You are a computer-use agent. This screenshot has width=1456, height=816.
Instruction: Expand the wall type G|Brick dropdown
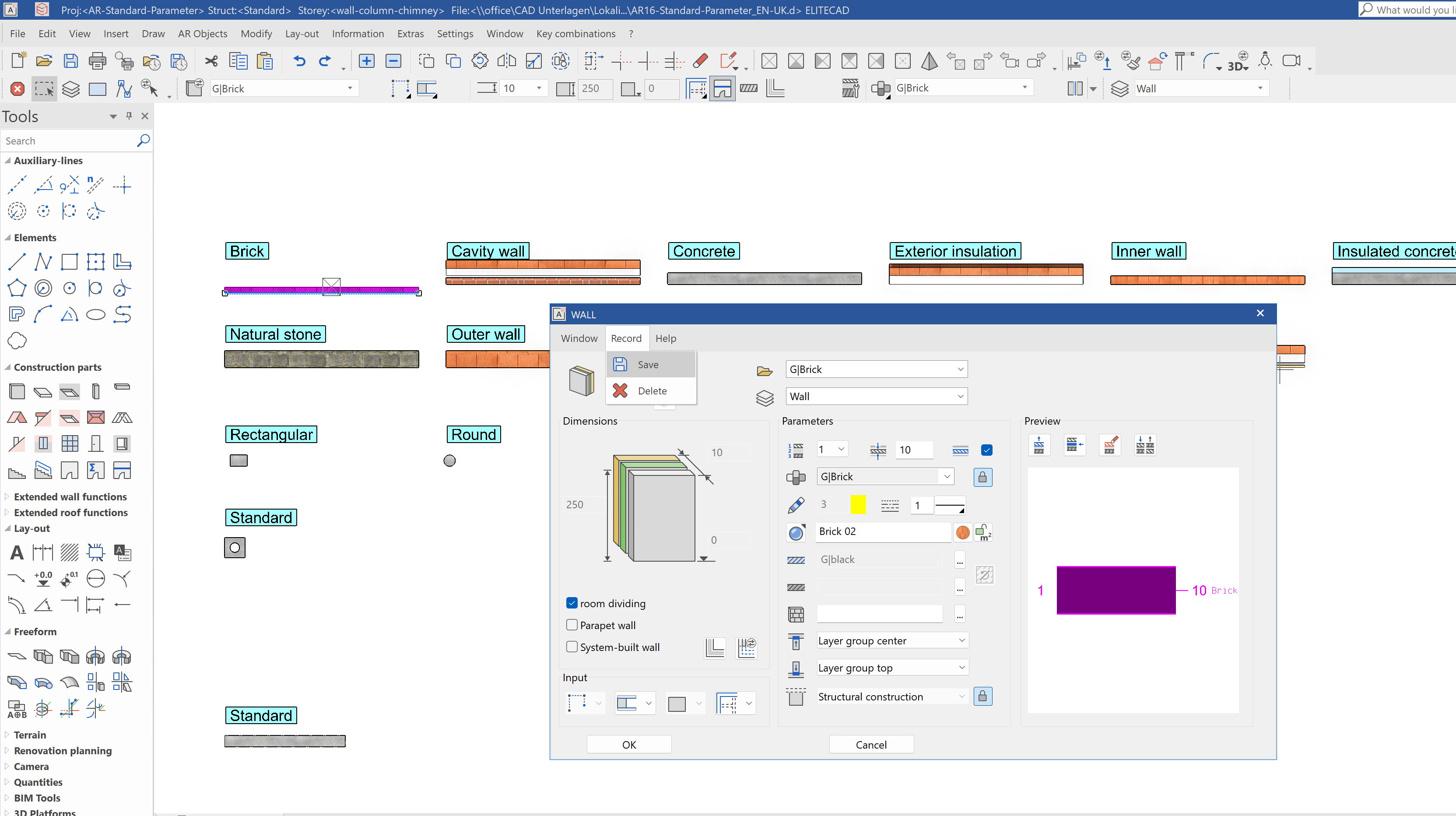pos(947,476)
